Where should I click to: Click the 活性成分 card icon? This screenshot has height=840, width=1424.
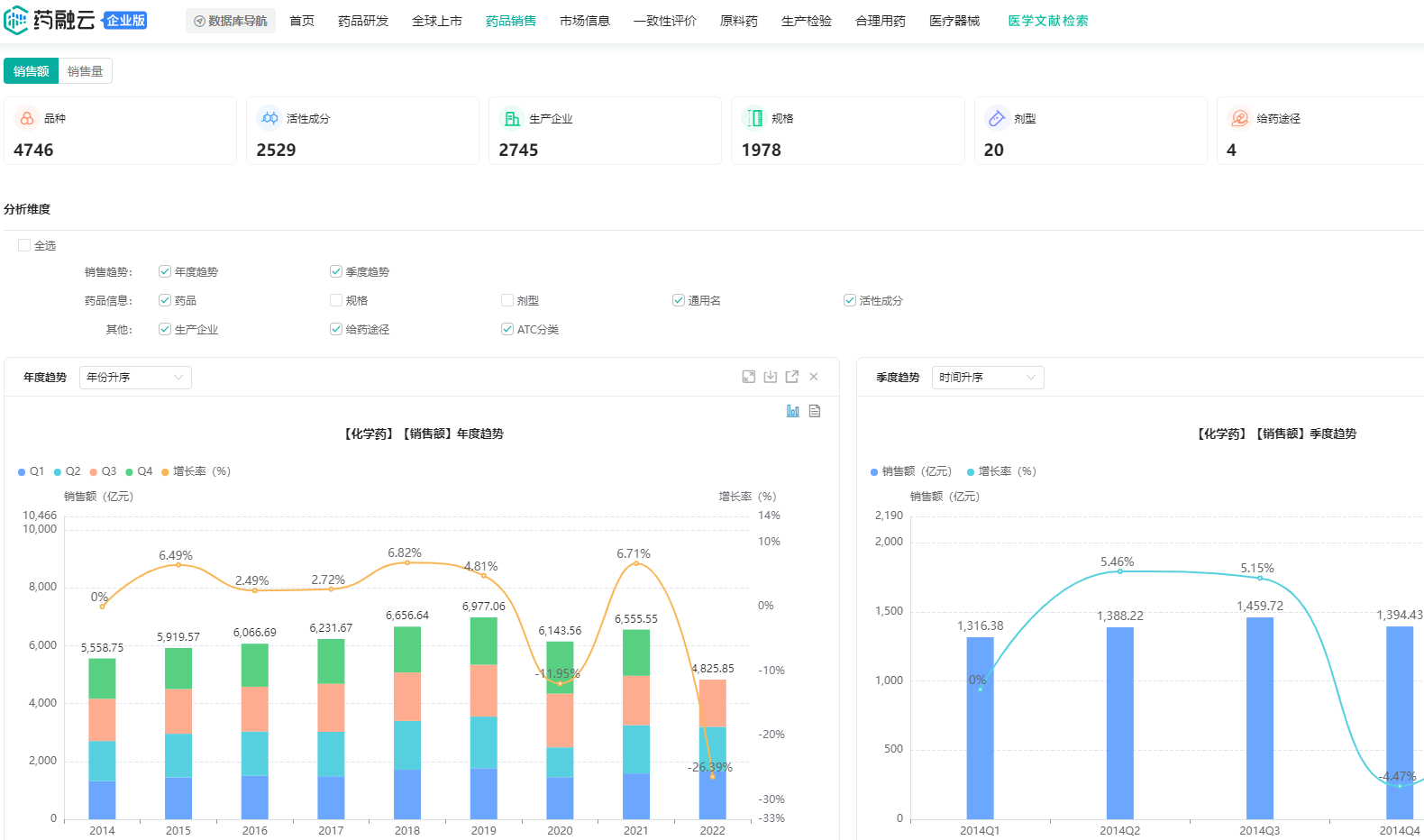point(269,118)
